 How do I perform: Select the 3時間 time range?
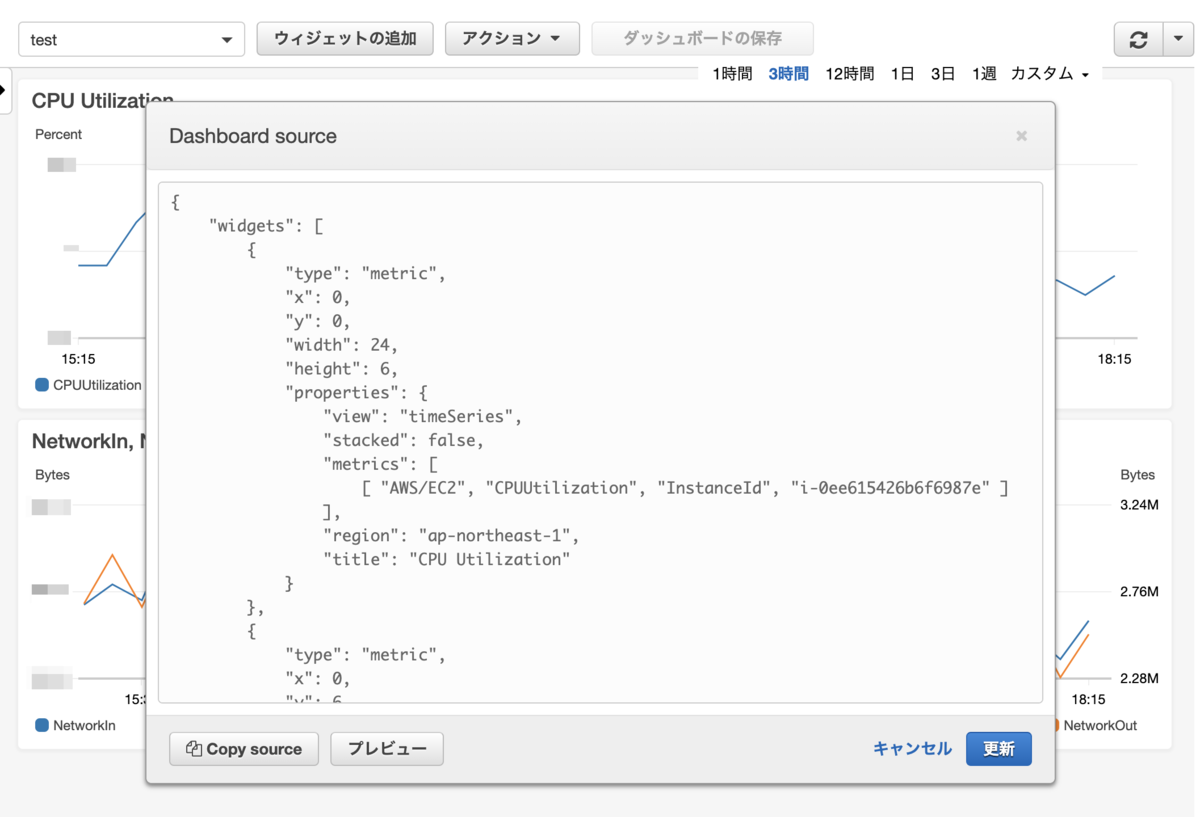click(x=789, y=74)
